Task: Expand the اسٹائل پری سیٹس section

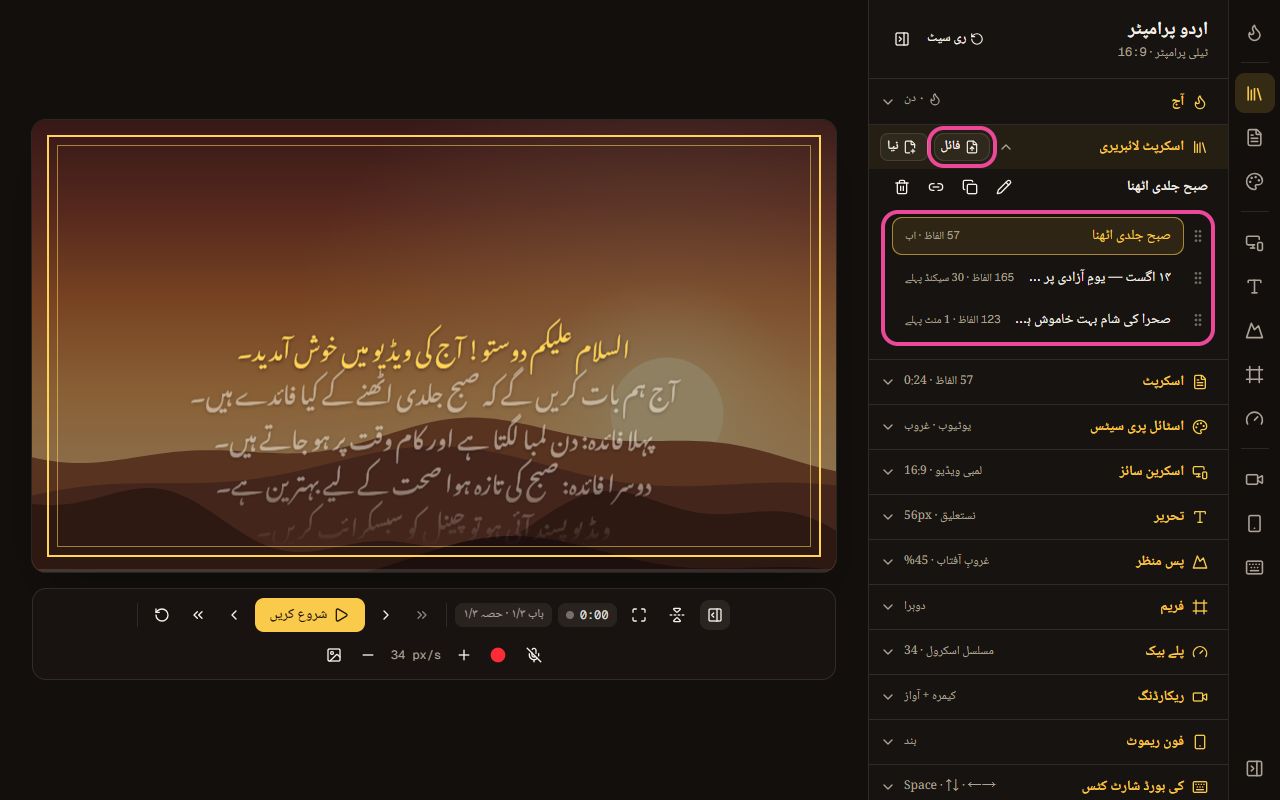Action: [x=1048, y=426]
